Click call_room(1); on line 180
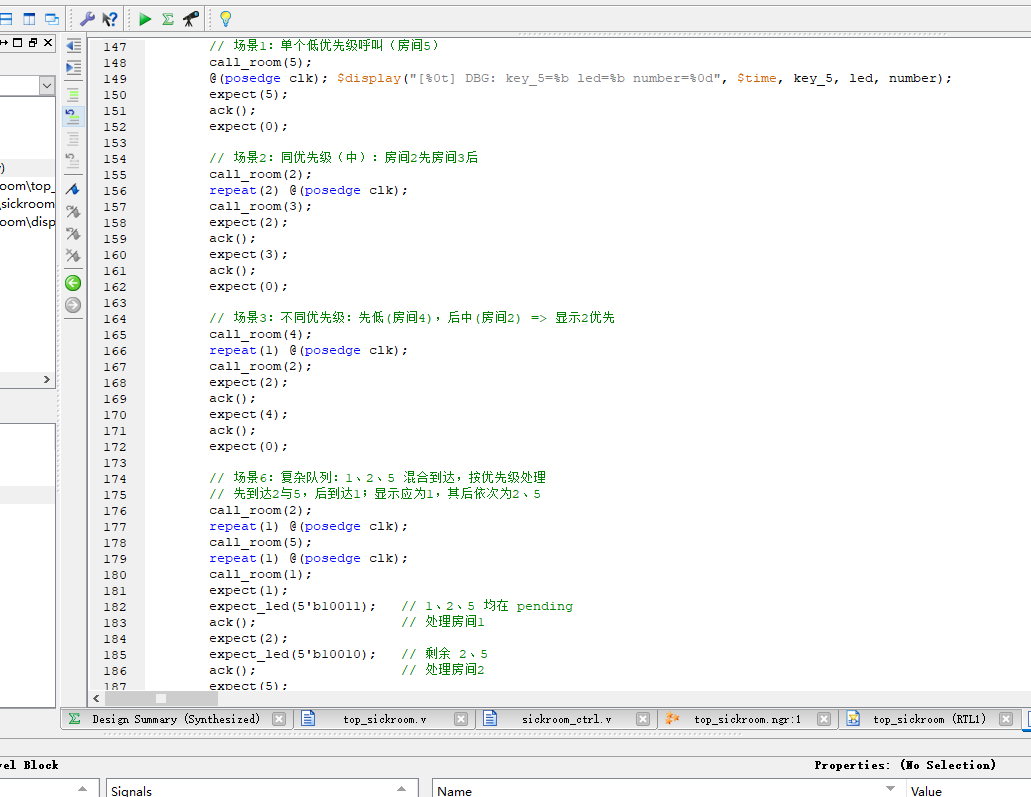This screenshot has width=1031, height=797. 260,575
